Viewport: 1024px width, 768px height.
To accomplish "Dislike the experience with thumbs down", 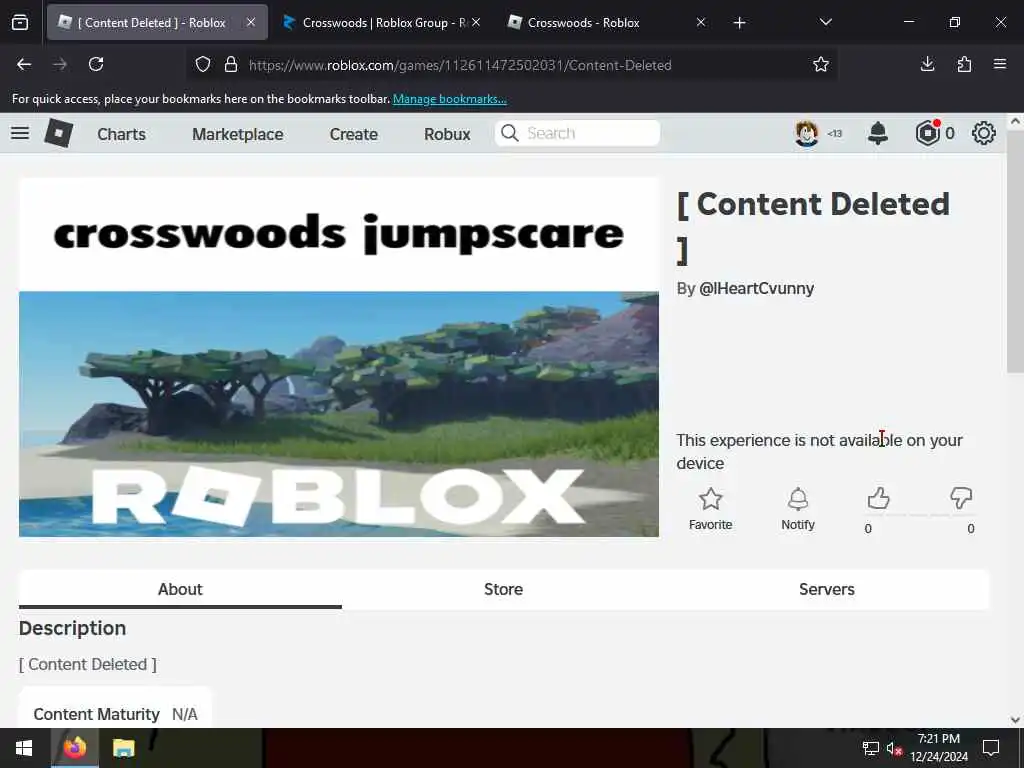I will click(x=961, y=499).
